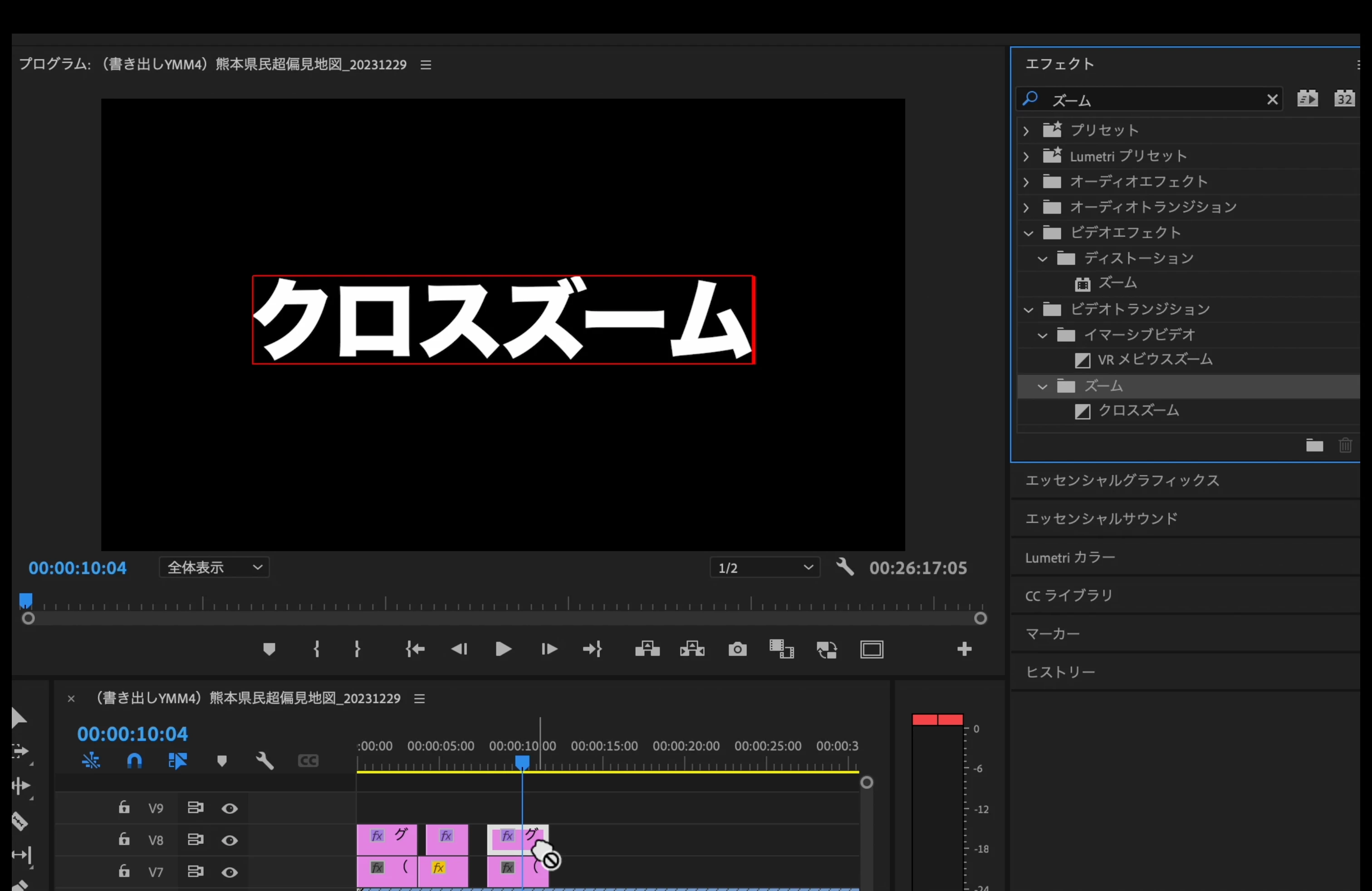The height and width of the screenshot is (891, 1372).
Task: Open the 1/2 playback resolution dropdown
Action: (764, 568)
